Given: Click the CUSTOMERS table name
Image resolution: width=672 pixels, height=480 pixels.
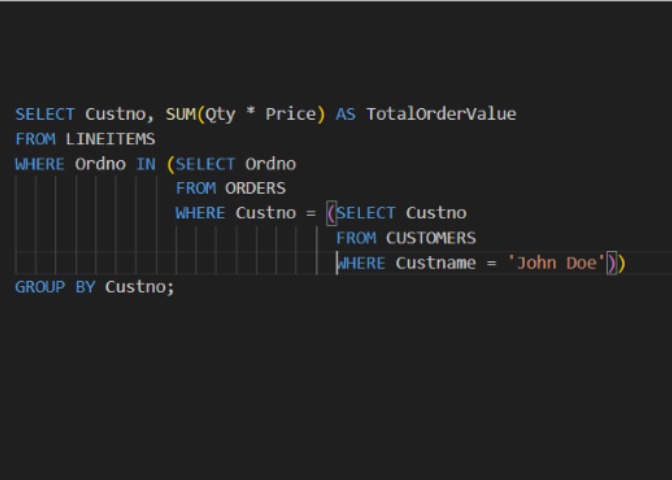Looking at the screenshot, I should tap(431, 238).
